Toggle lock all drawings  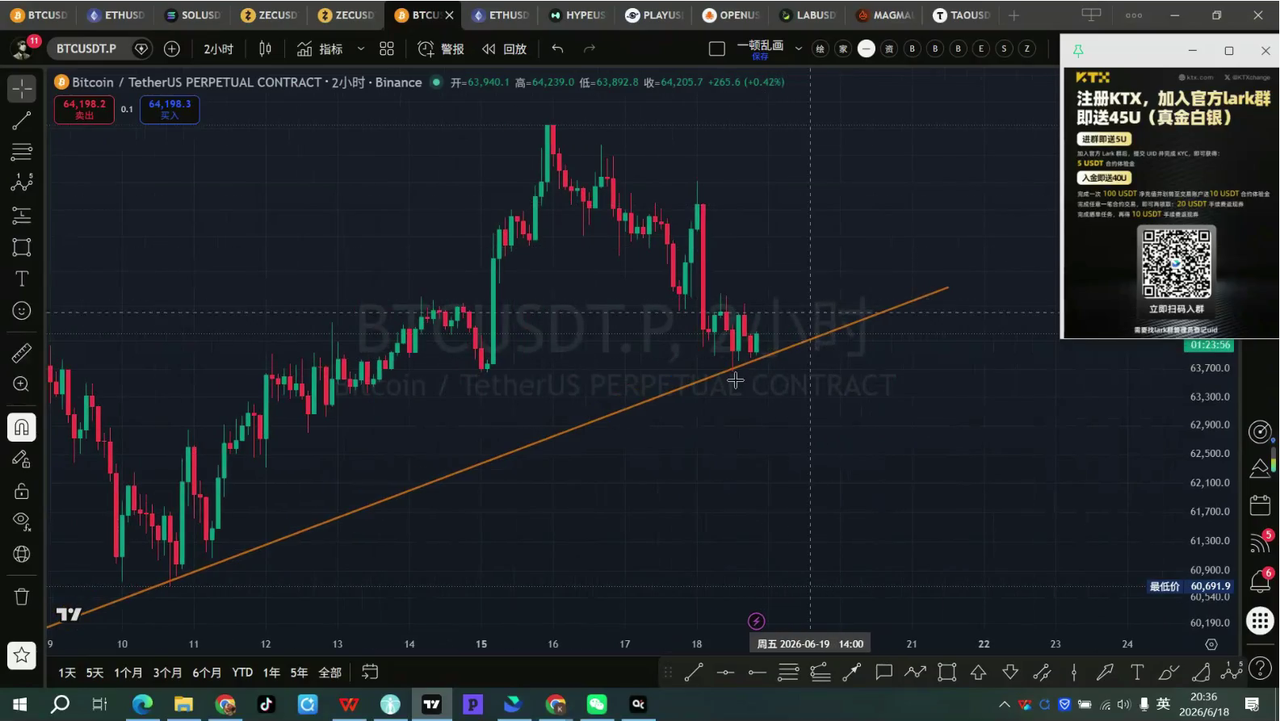click(x=21, y=491)
